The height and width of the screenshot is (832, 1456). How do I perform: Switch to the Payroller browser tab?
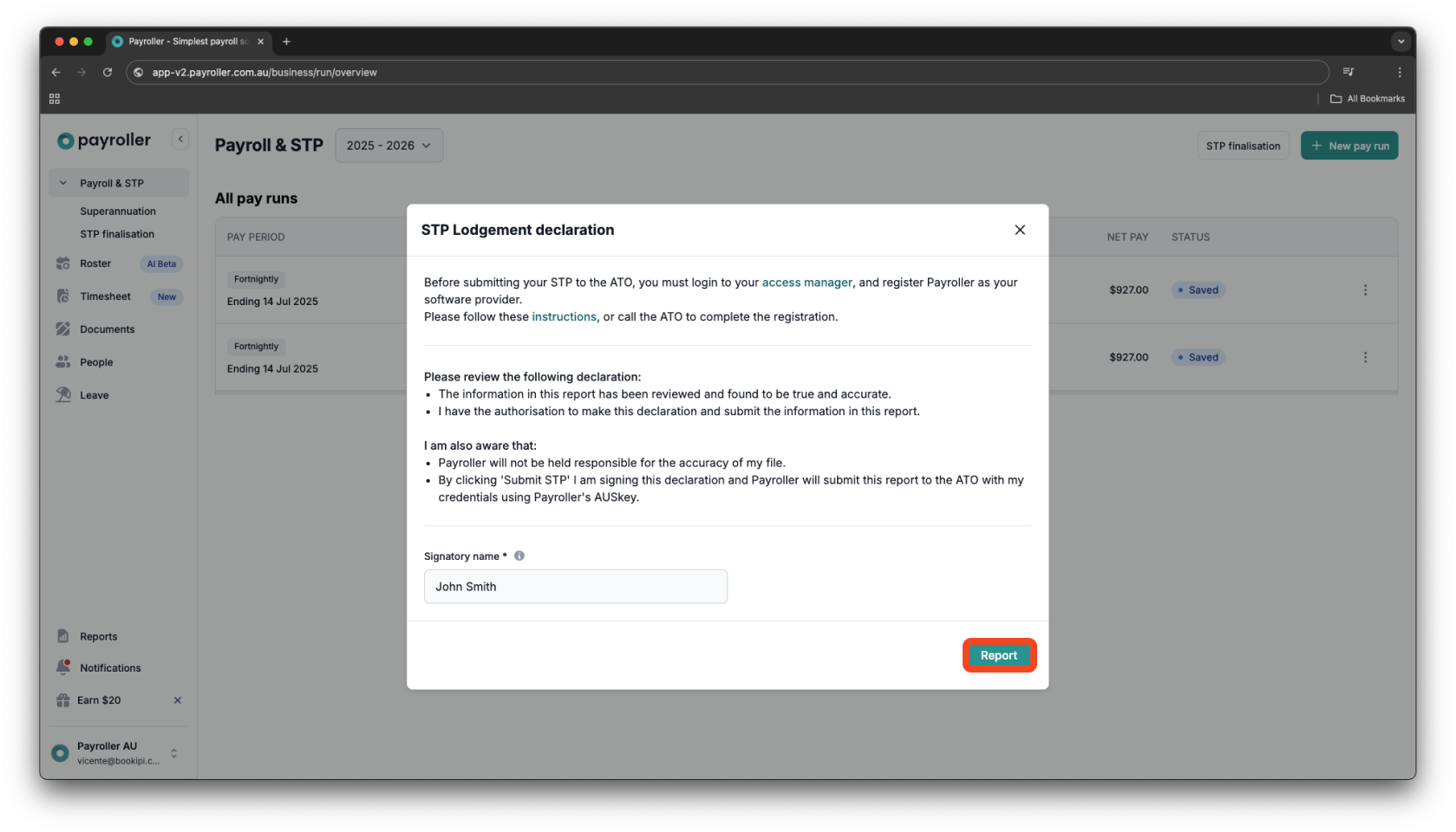(x=186, y=41)
